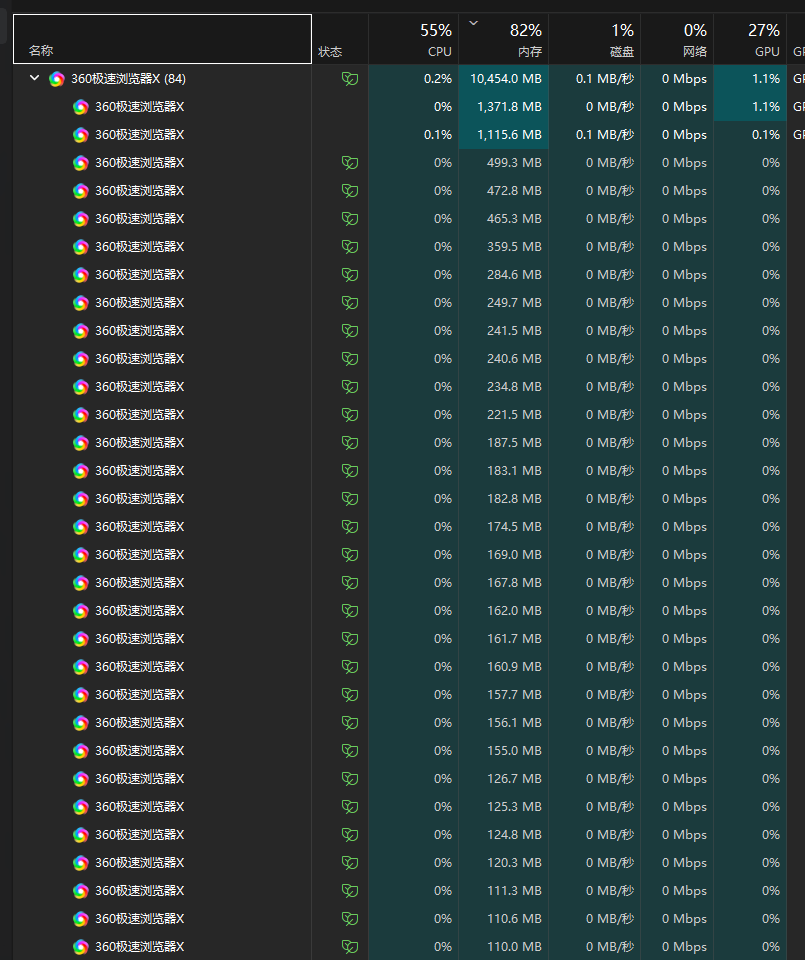Select process name in the 126.7 MB row

click(140, 779)
